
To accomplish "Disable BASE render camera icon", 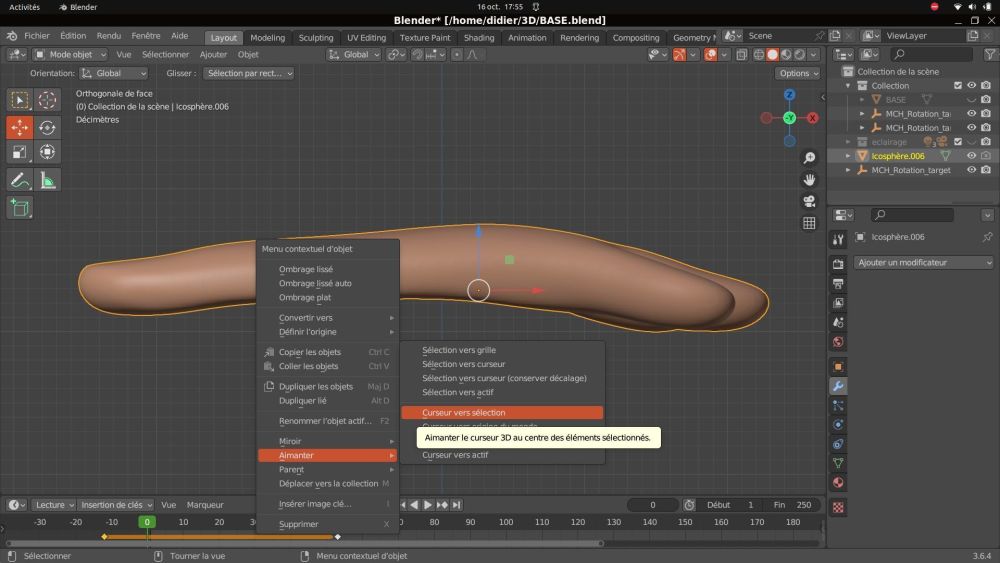I will point(986,99).
